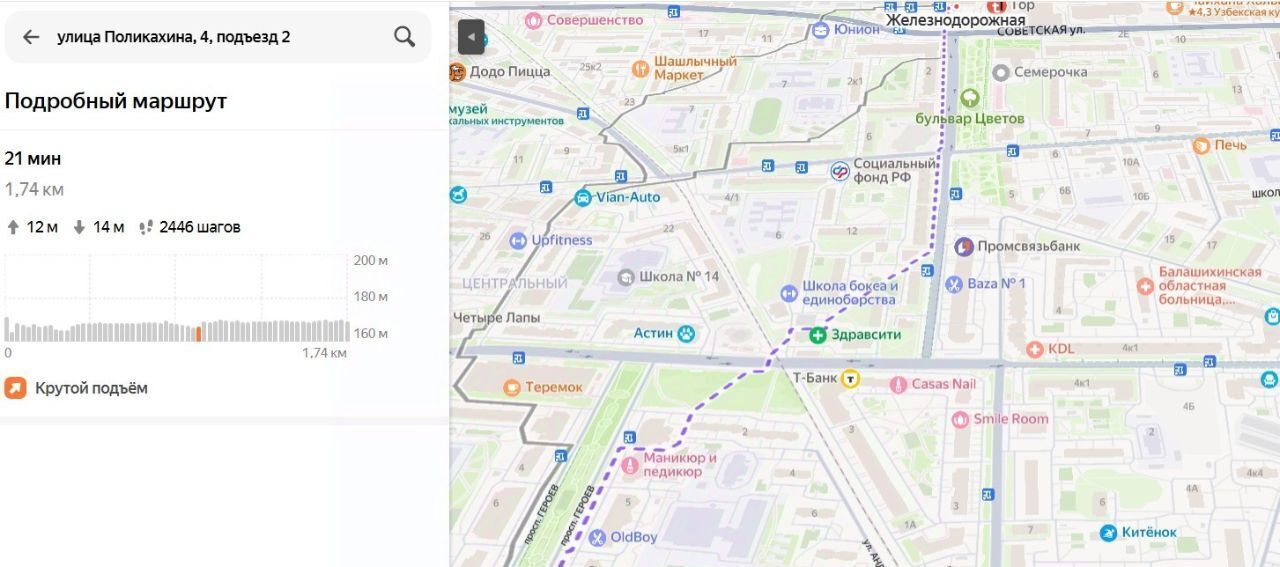Screen dimensions: 1280x567
Task: Click the magnifier search icon
Action: 404,37
